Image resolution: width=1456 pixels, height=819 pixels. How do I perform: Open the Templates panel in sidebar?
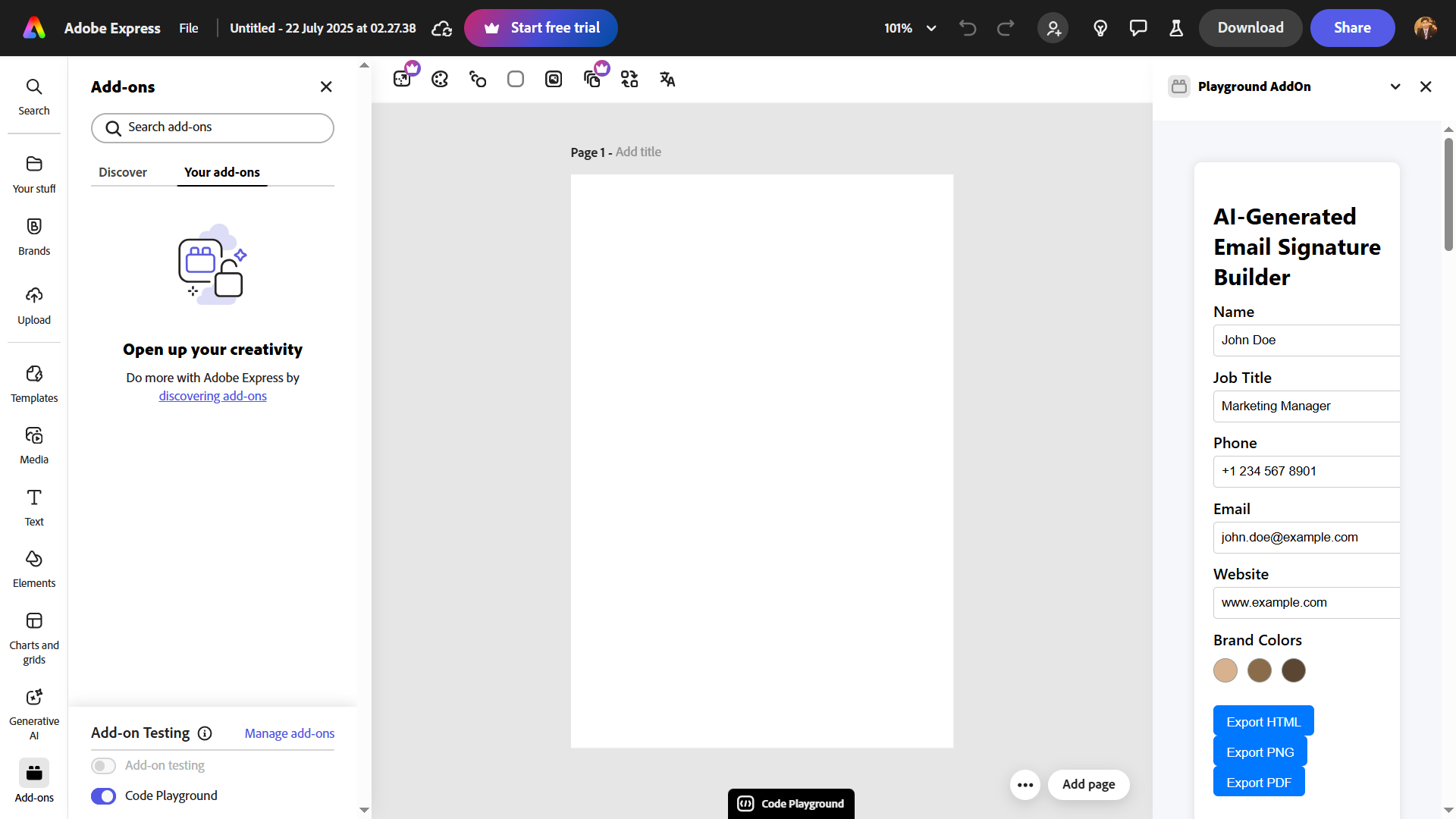pyautogui.click(x=34, y=383)
